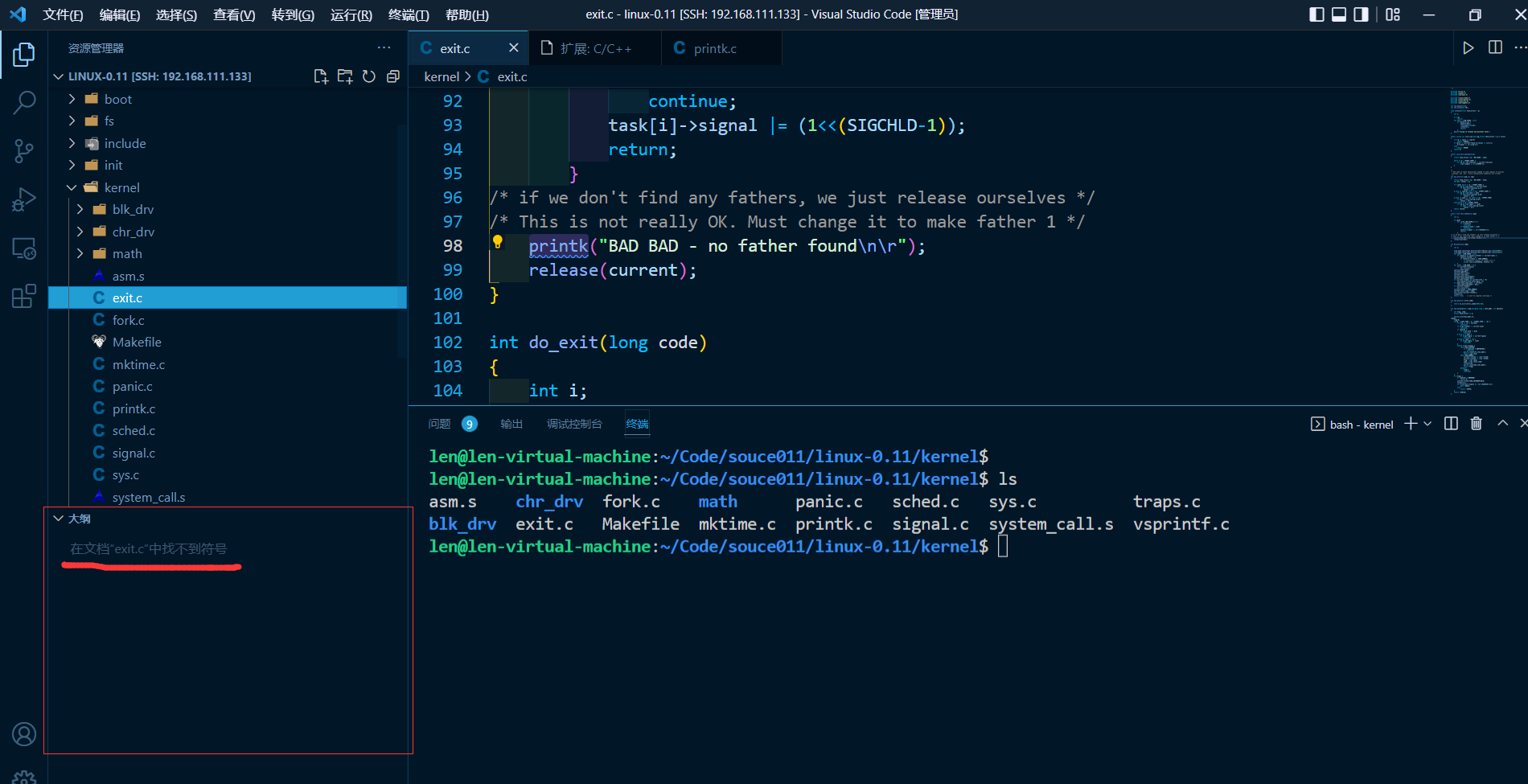Run the current file with the play button
The height and width of the screenshot is (784, 1528).
click(1468, 47)
